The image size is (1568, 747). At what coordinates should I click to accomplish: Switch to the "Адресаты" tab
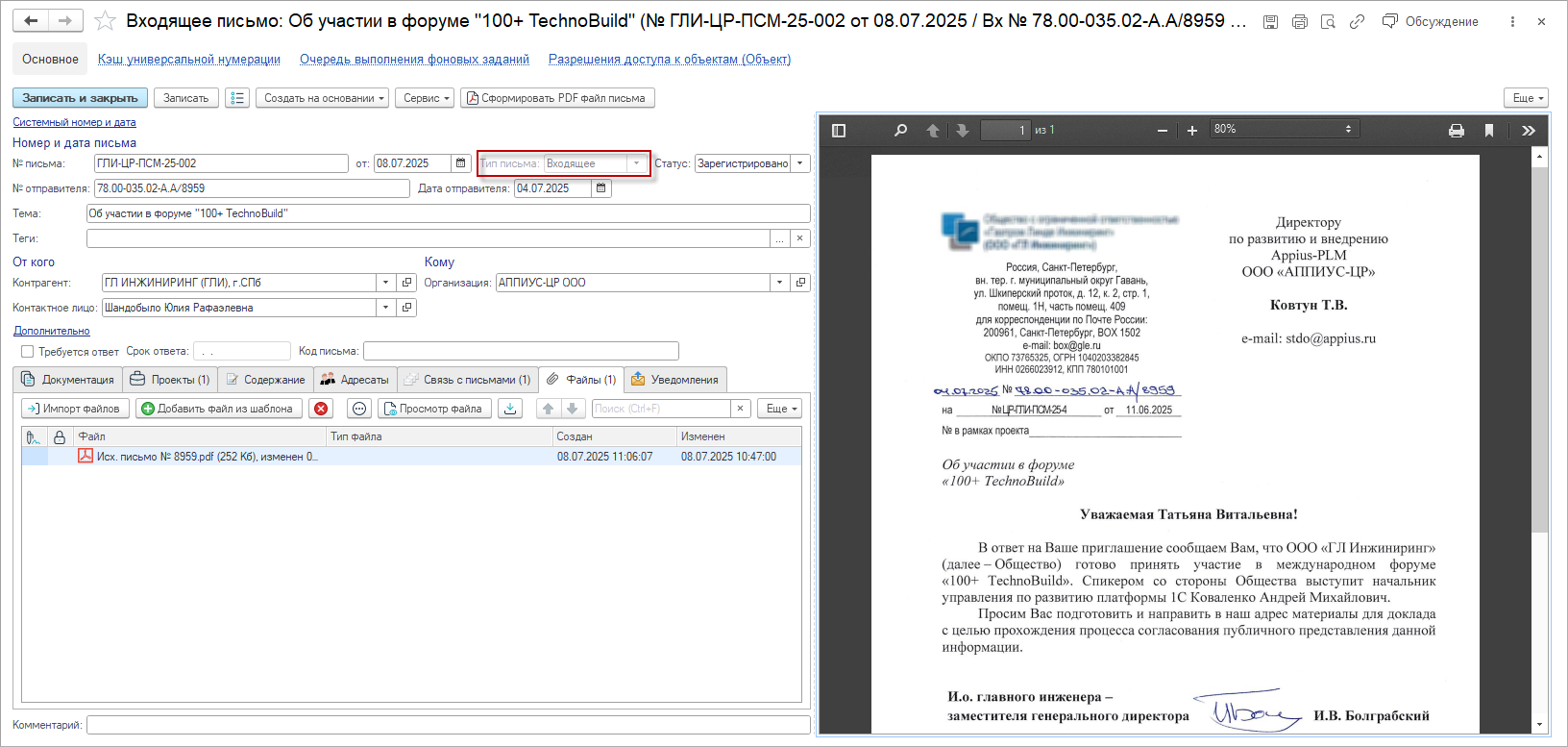tap(355, 380)
